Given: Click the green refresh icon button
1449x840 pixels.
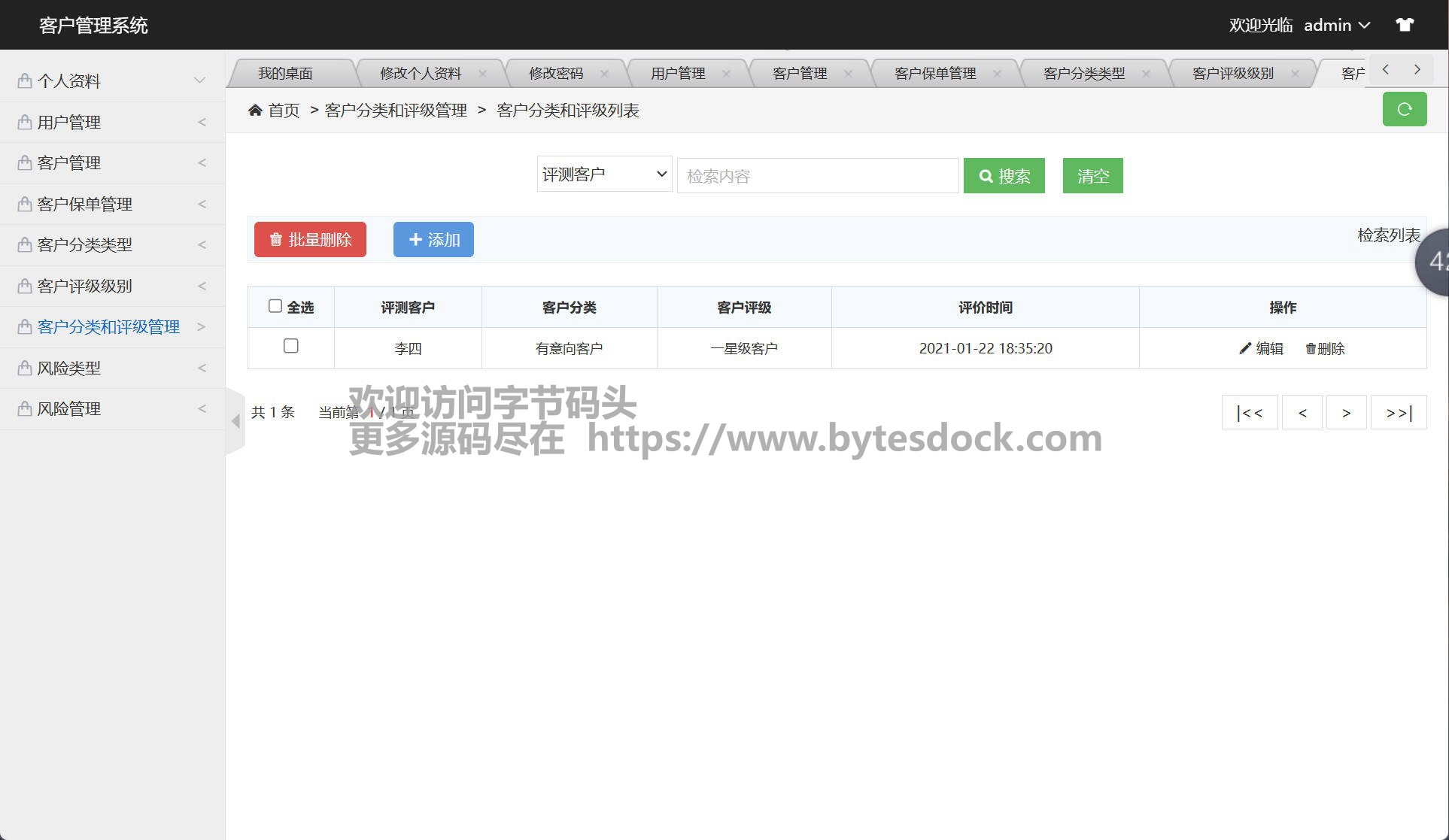Looking at the screenshot, I should (1404, 110).
